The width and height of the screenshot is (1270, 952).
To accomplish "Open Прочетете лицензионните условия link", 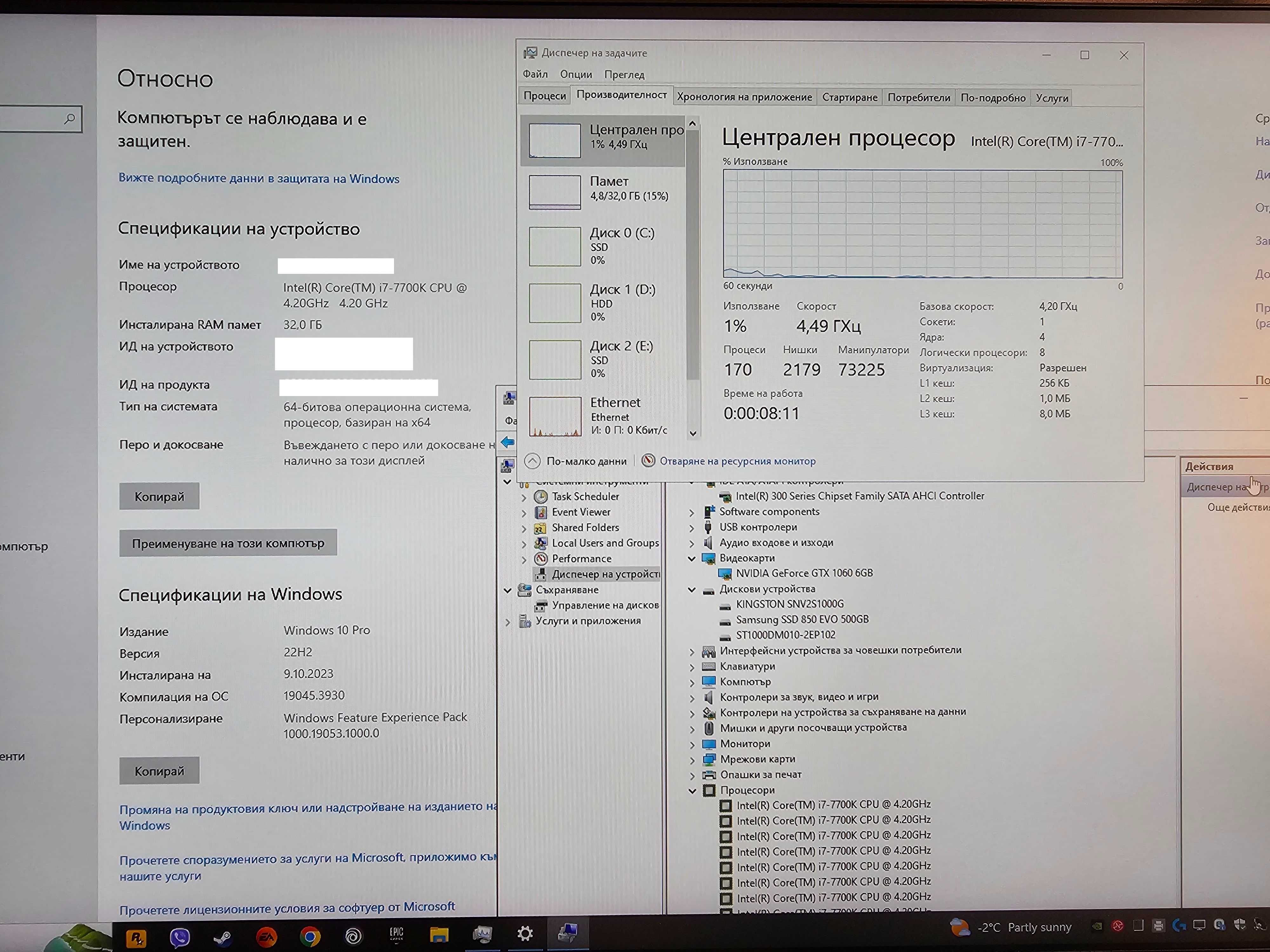I will [x=287, y=908].
